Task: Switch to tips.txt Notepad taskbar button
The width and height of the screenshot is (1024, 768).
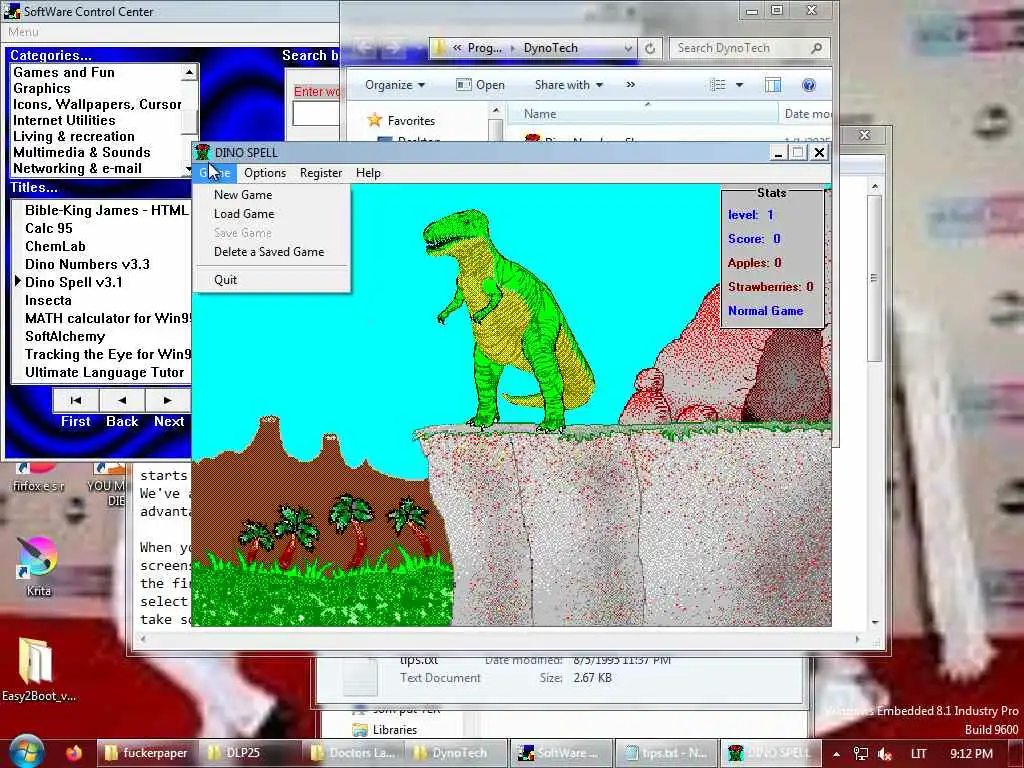Action: (x=666, y=753)
